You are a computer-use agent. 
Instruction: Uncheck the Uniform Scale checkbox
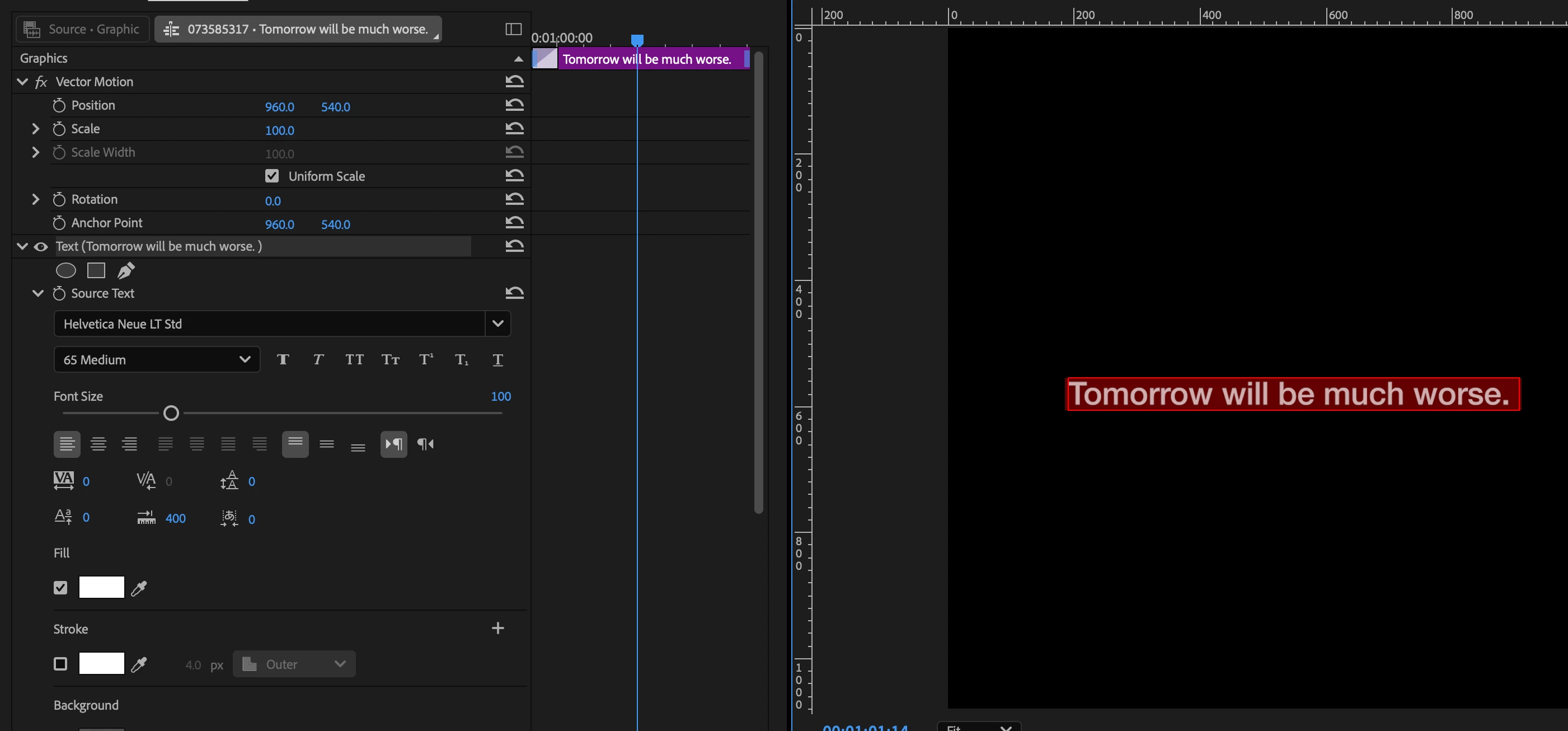click(272, 176)
